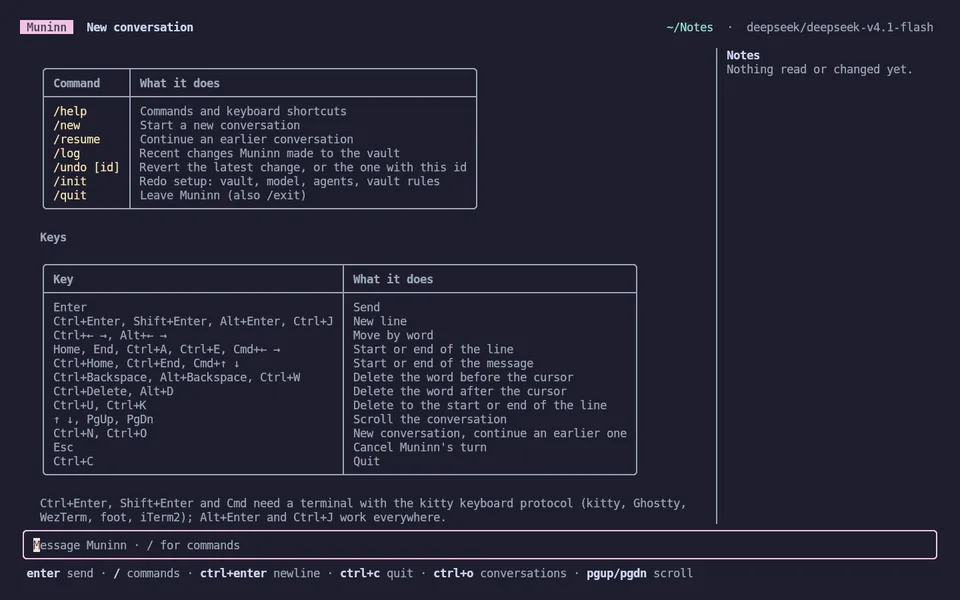Click the kitty keyboard protocol note paragraph
This screenshot has width=960, height=600.
point(363,510)
